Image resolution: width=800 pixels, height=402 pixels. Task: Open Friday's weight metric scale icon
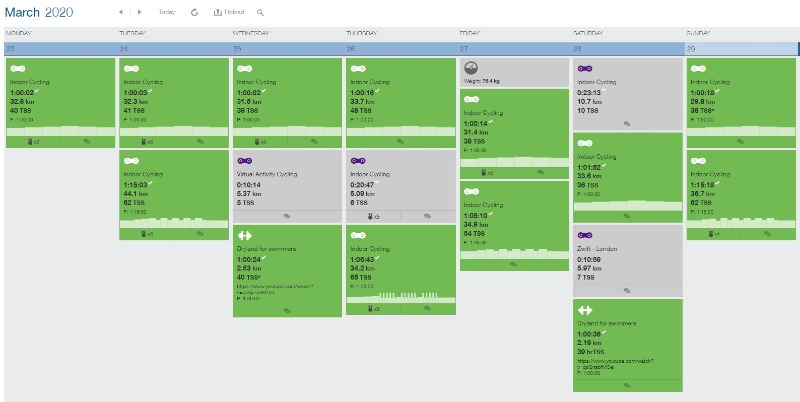pyautogui.click(x=471, y=68)
